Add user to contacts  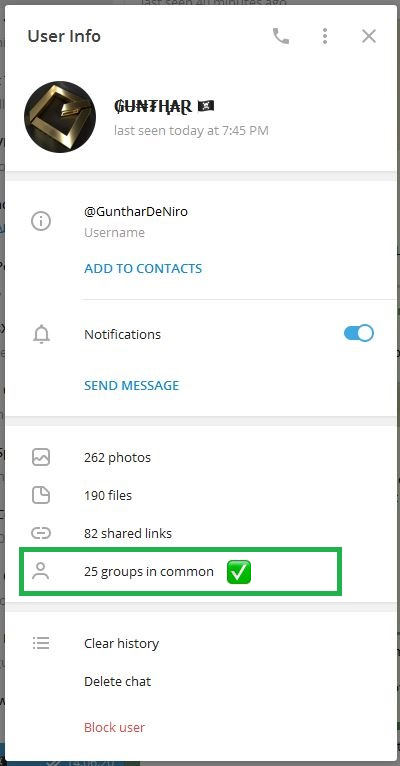pyautogui.click(x=143, y=269)
